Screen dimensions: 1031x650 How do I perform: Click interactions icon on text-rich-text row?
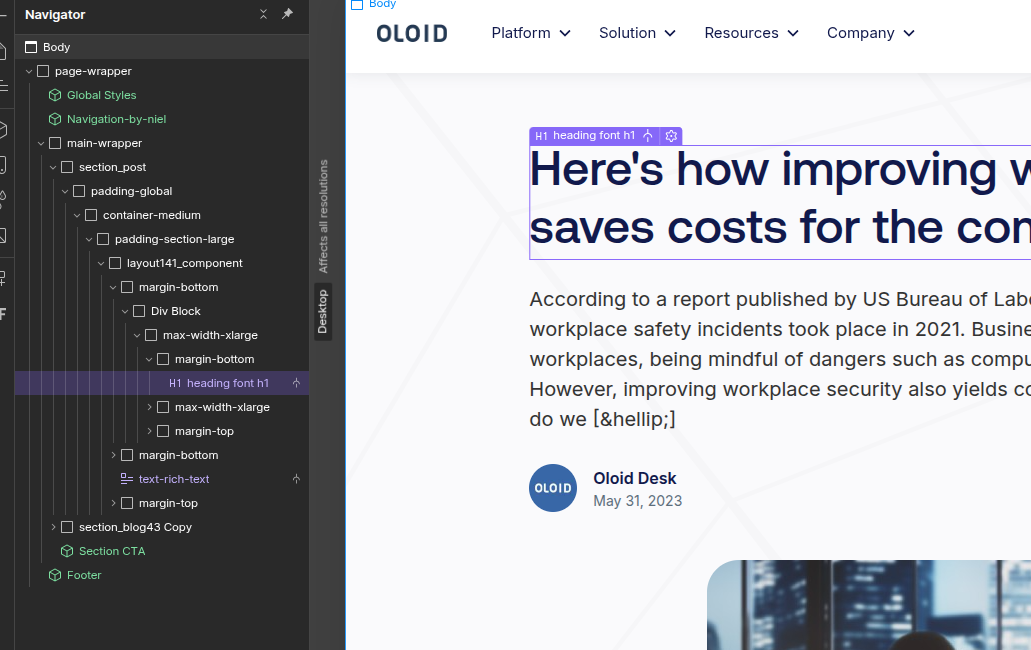pyautogui.click(x=297, y=479)
